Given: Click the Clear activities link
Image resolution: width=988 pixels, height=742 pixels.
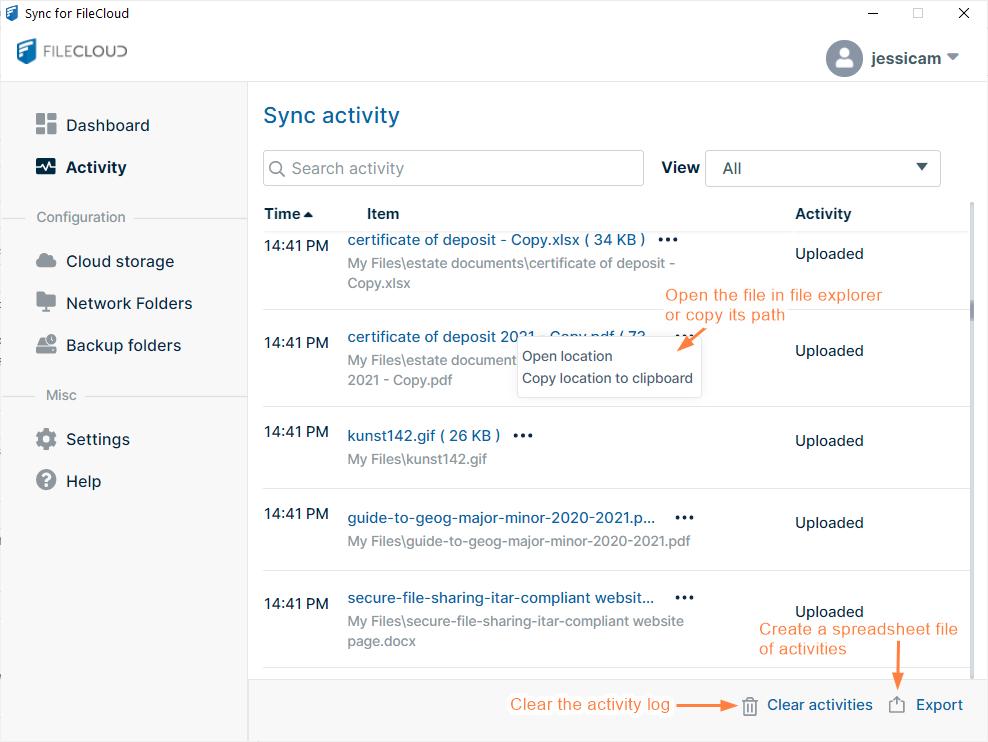Looking at the screenshot, I should [x=819, y=705].
